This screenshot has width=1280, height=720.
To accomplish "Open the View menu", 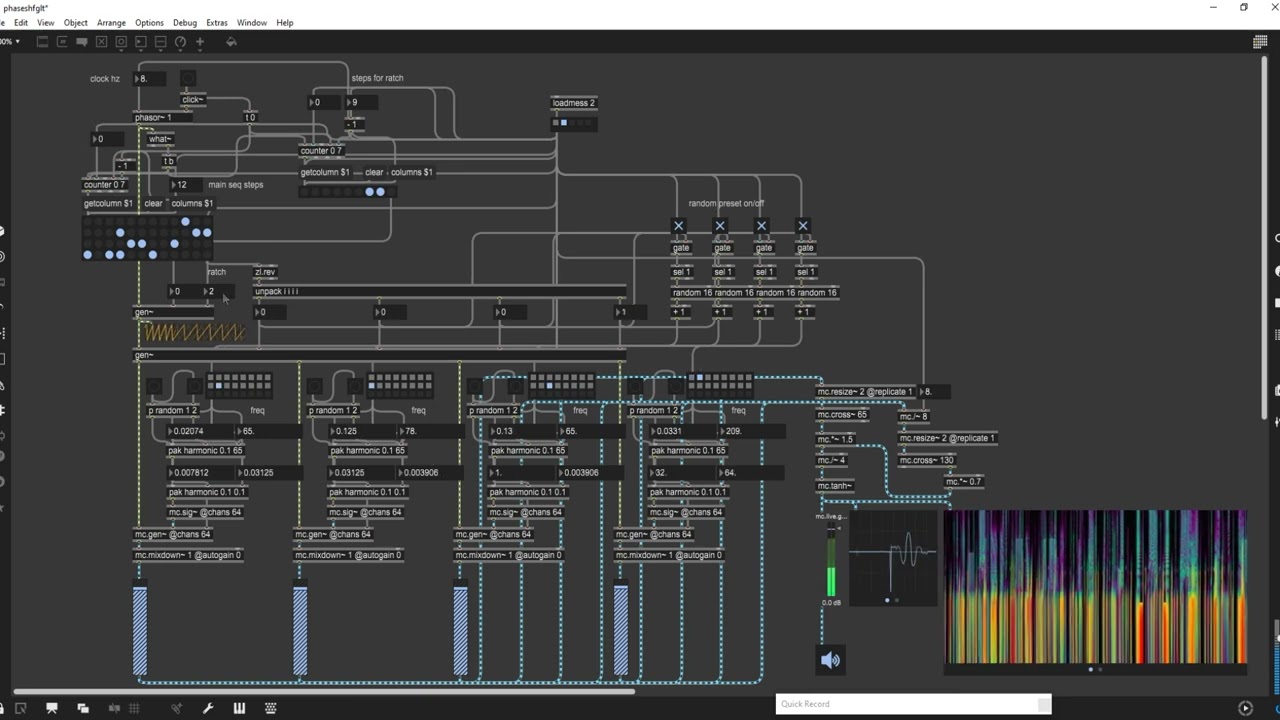I will [46, 22].
